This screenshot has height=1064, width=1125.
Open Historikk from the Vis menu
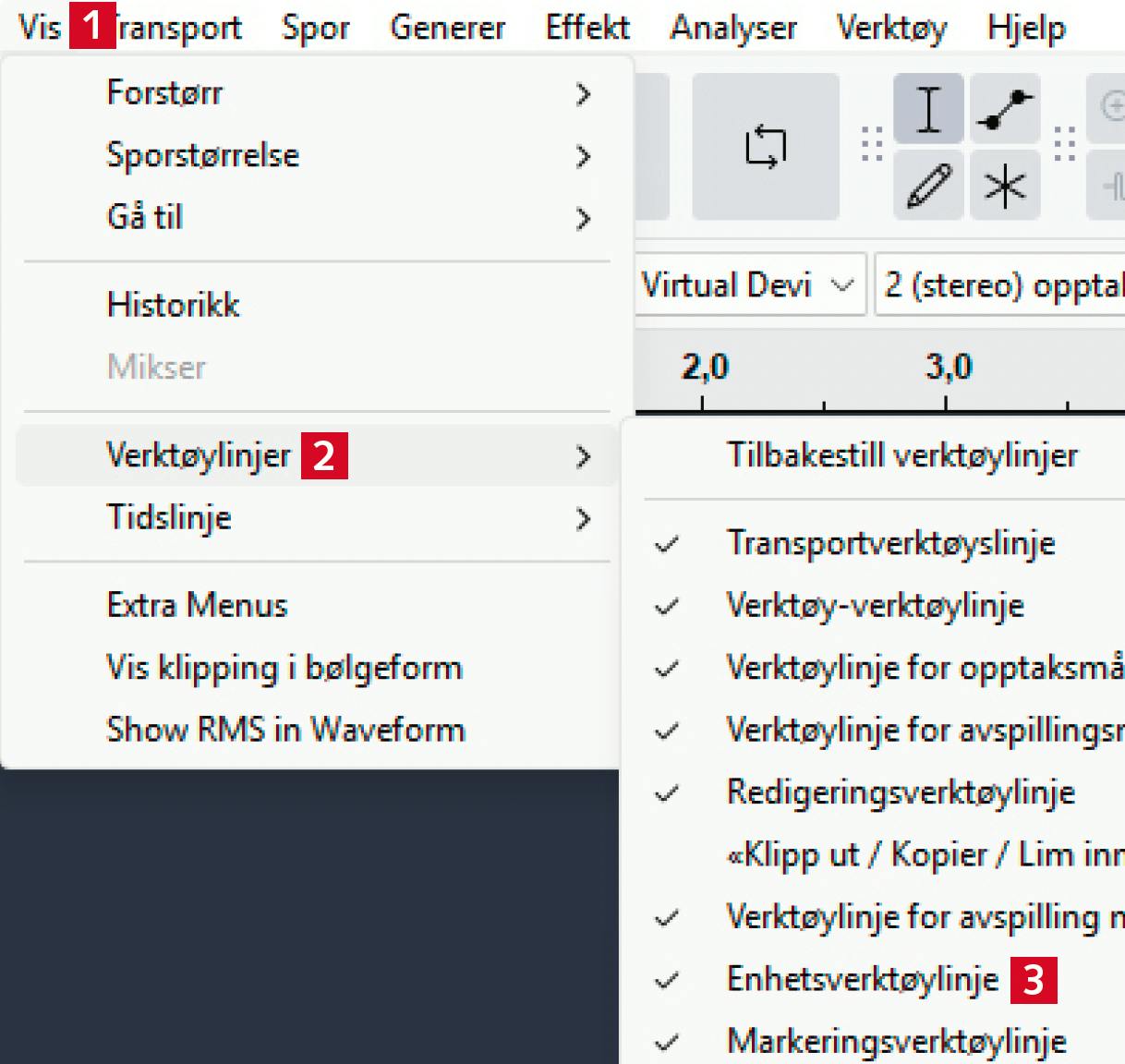pyautogui.click(x=174, y=305)
